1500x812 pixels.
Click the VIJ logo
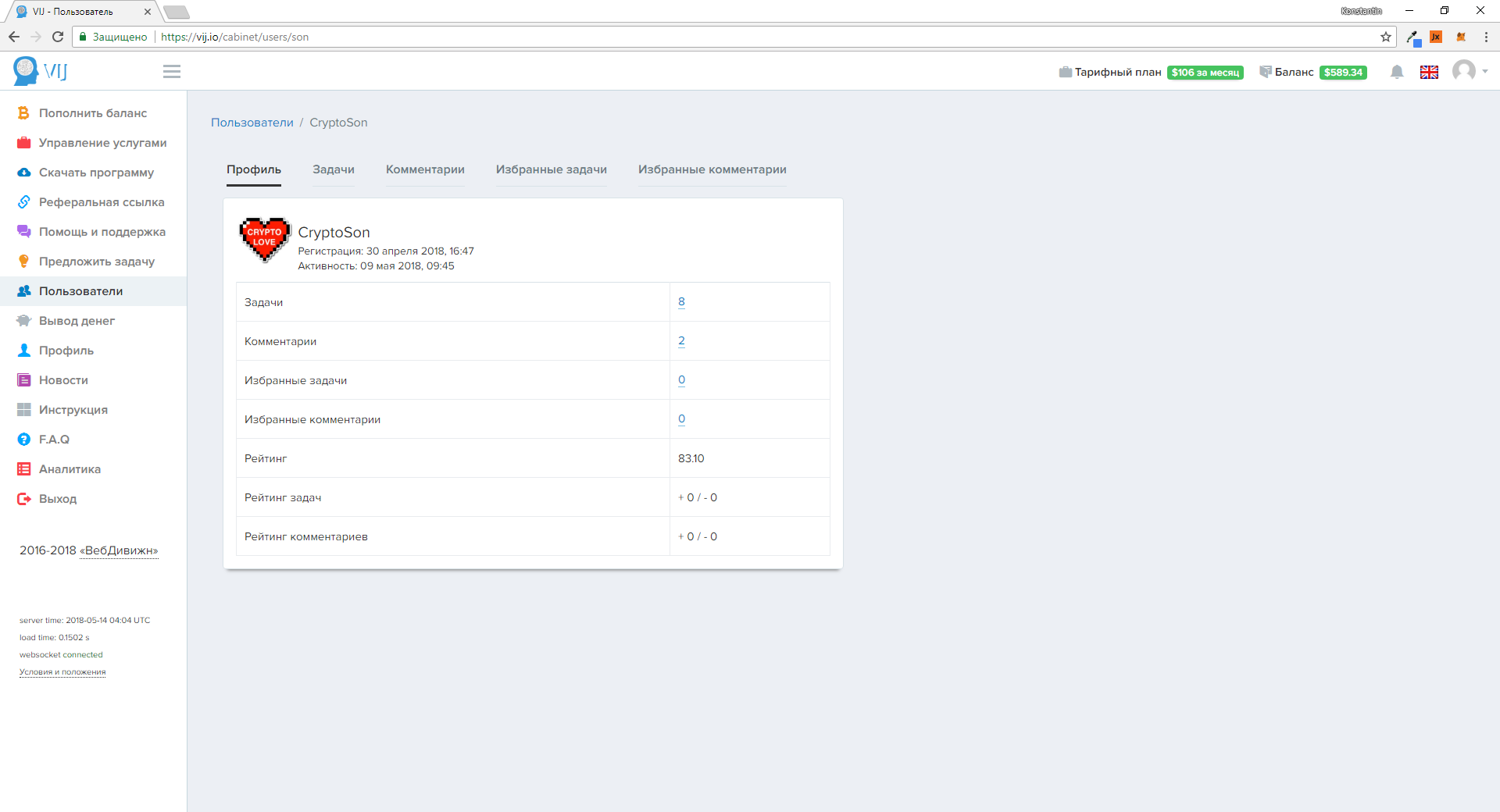[41, 71]
